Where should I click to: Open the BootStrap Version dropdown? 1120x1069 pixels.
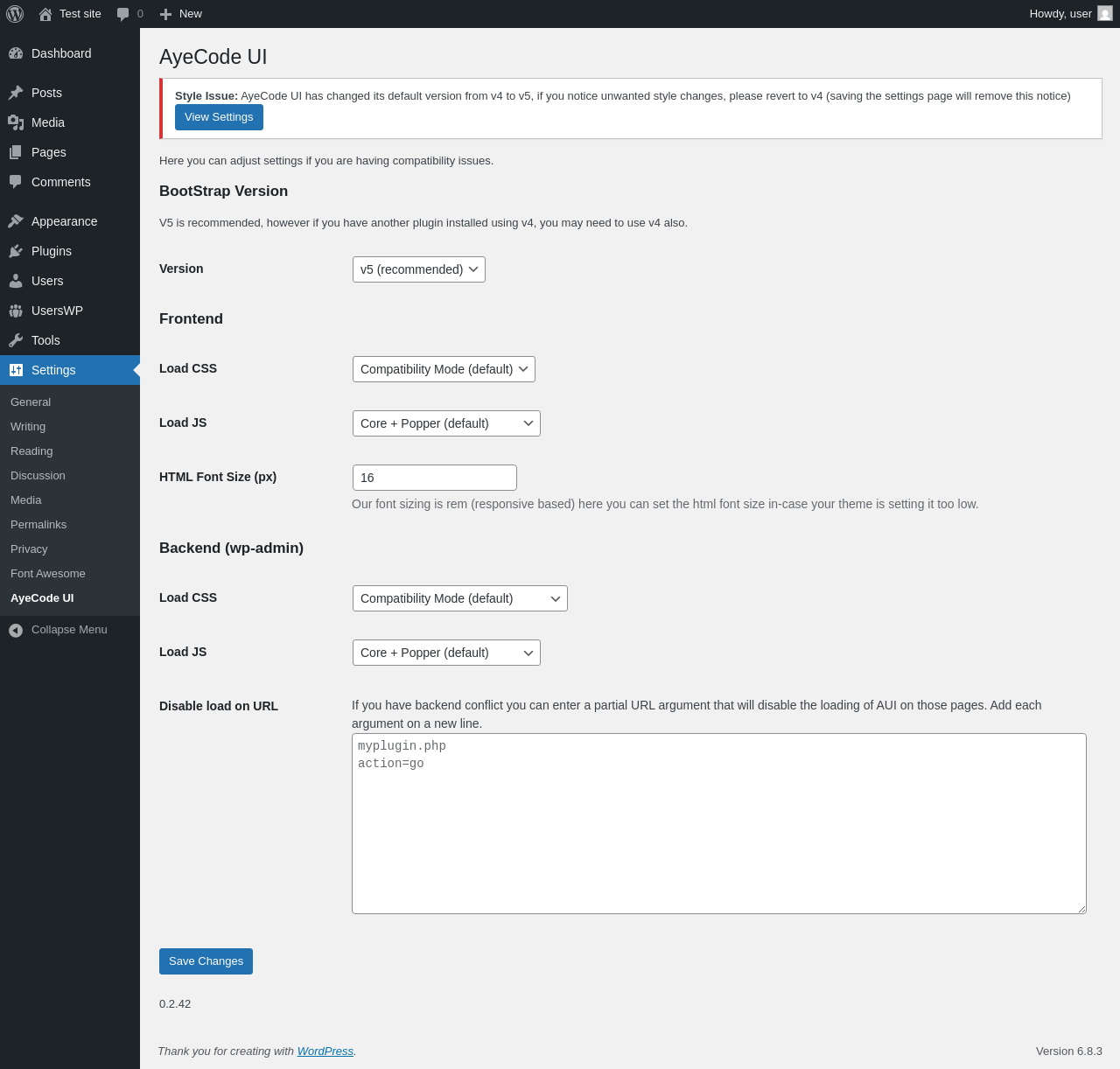[x=418, y=269]
